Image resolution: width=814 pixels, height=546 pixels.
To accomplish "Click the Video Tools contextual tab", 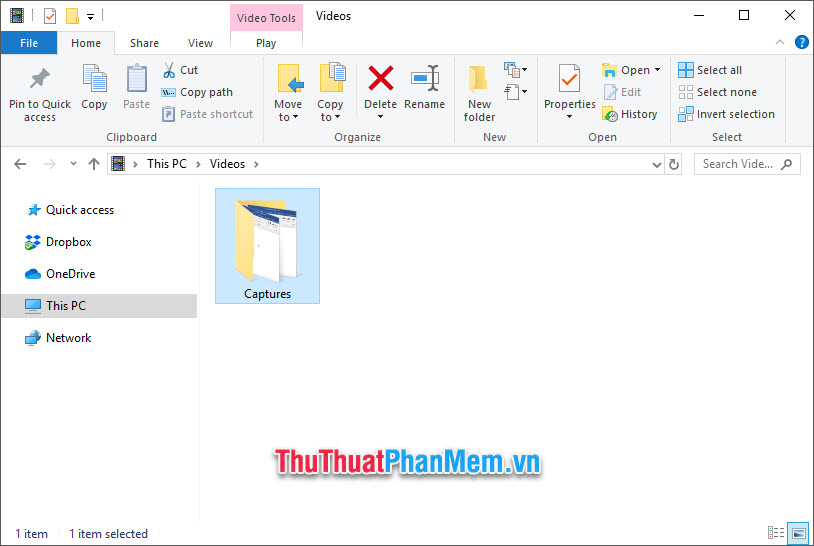I will [266, 18].
